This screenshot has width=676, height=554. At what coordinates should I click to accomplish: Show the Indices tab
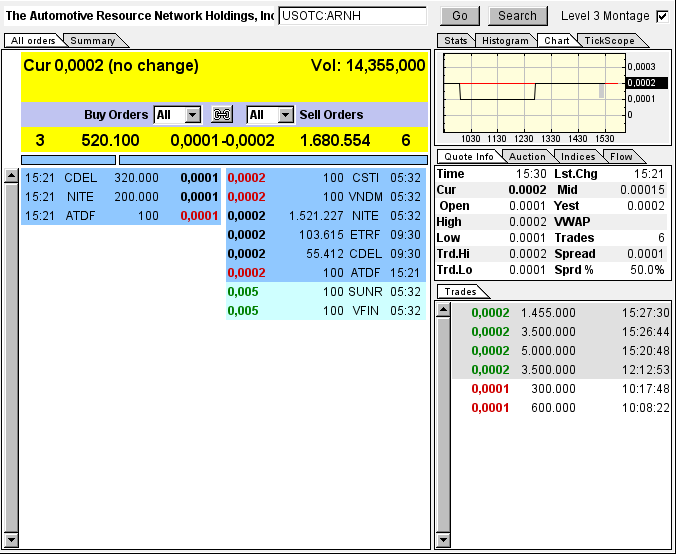(579, 156)
